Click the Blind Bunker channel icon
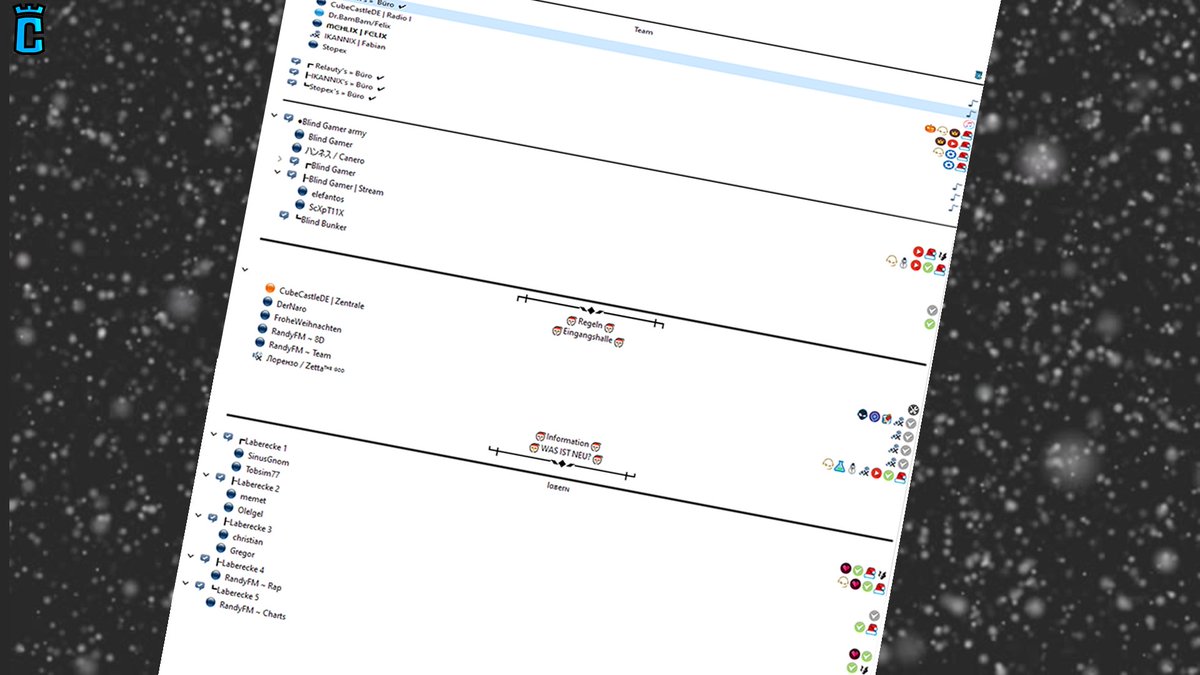Image resolution: width=1200 pixels, height=675 pixels. (284, 216)
